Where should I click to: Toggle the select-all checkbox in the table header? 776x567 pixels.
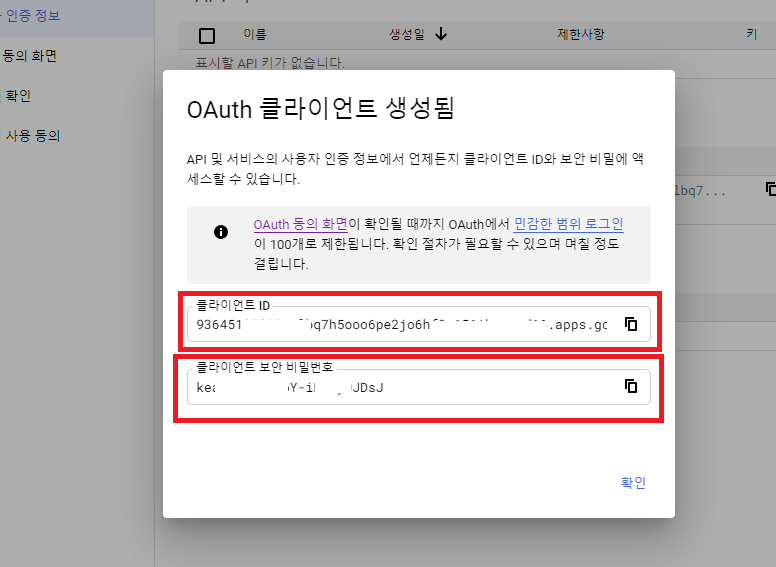pyautogui.click(x=207, y=36)
